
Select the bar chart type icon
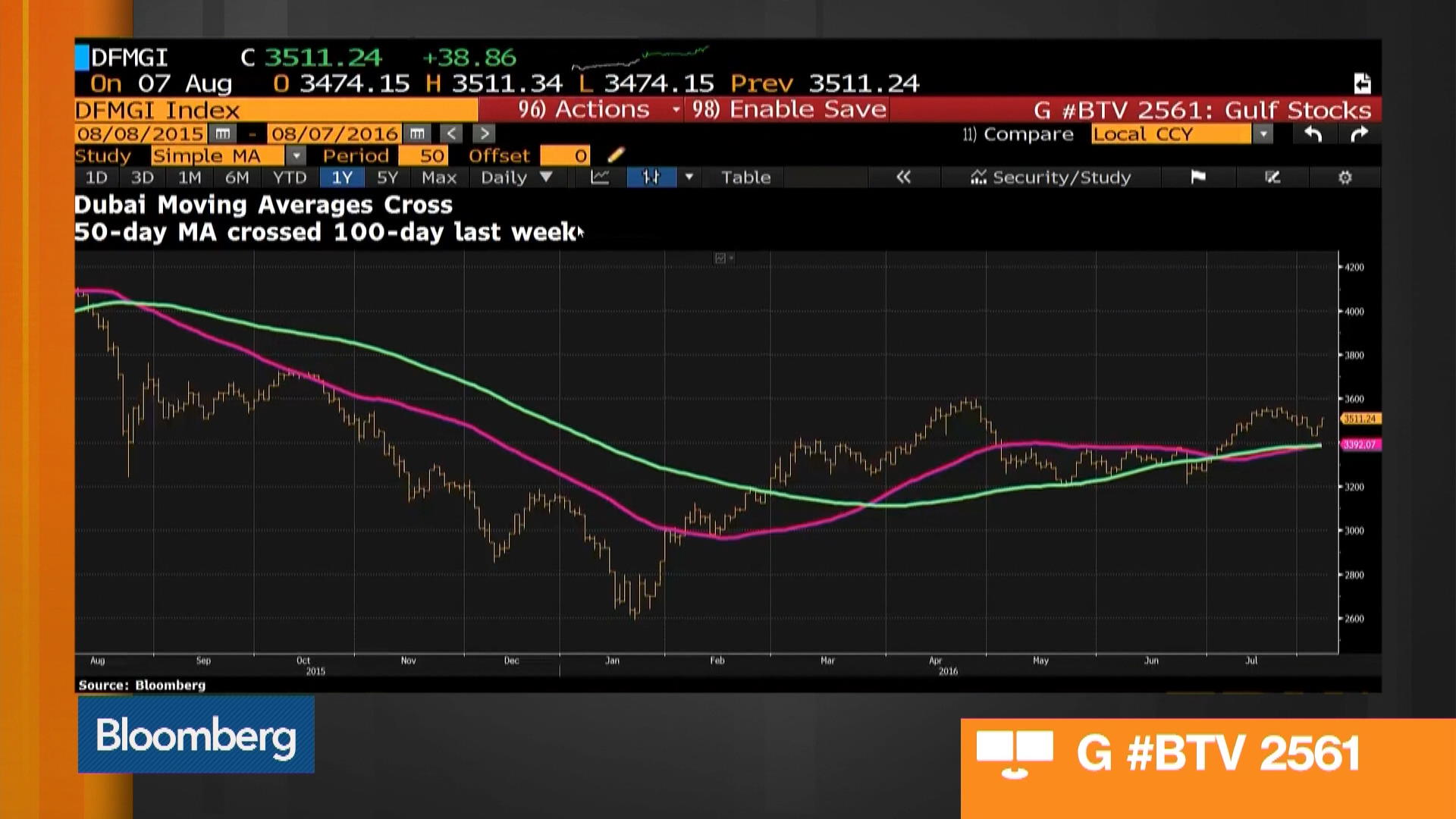pyautogui.click(x=651, y=177)
